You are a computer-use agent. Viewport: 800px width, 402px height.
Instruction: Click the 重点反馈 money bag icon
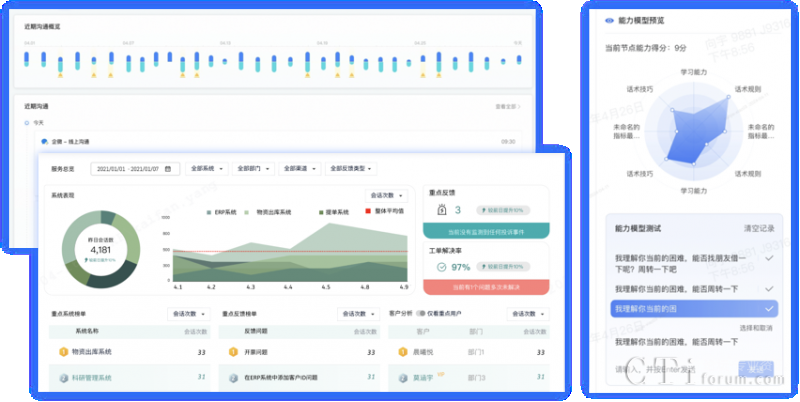pyautogui.click(x=441, y=210)
